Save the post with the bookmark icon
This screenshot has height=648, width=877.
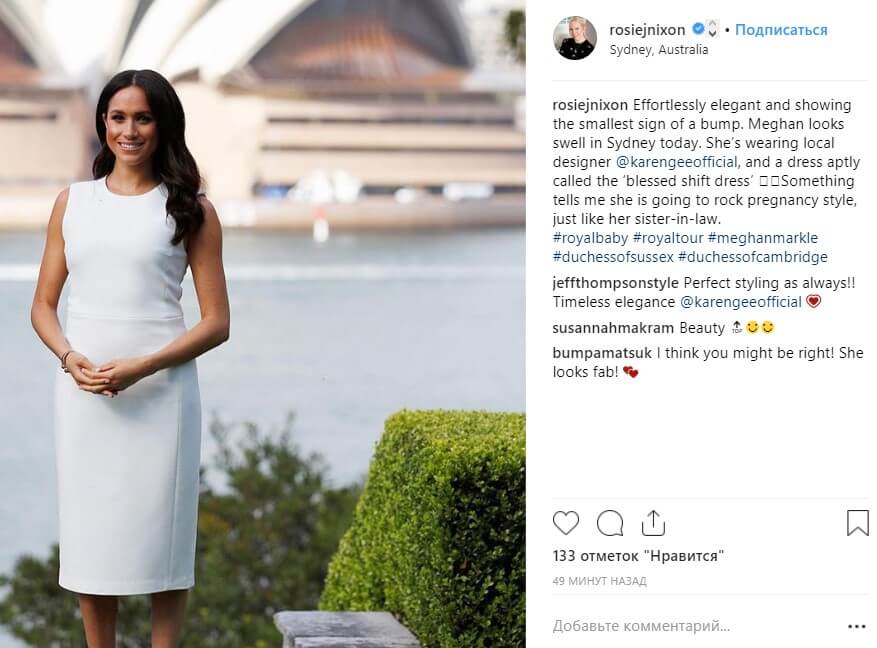point(857,523)
